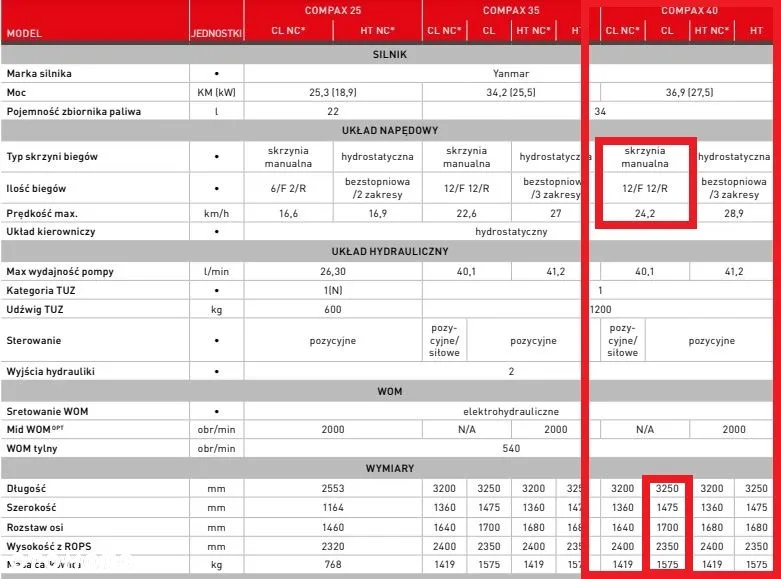Select the WOM tylny row label
The width and height of the screenshot is (781, 579).
coord(31,448)
